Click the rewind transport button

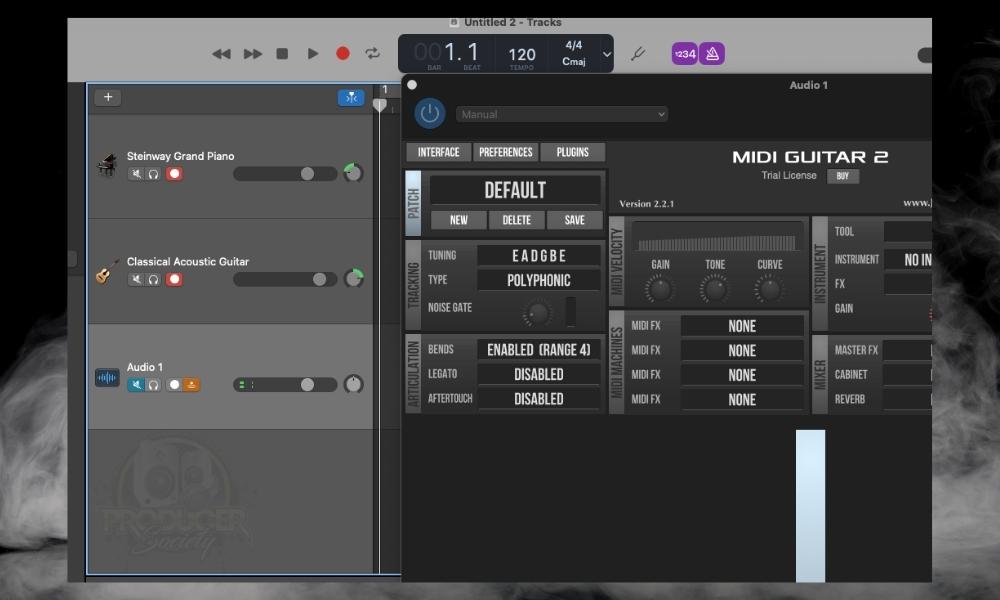pyautogui.click(x=221, y=54)
